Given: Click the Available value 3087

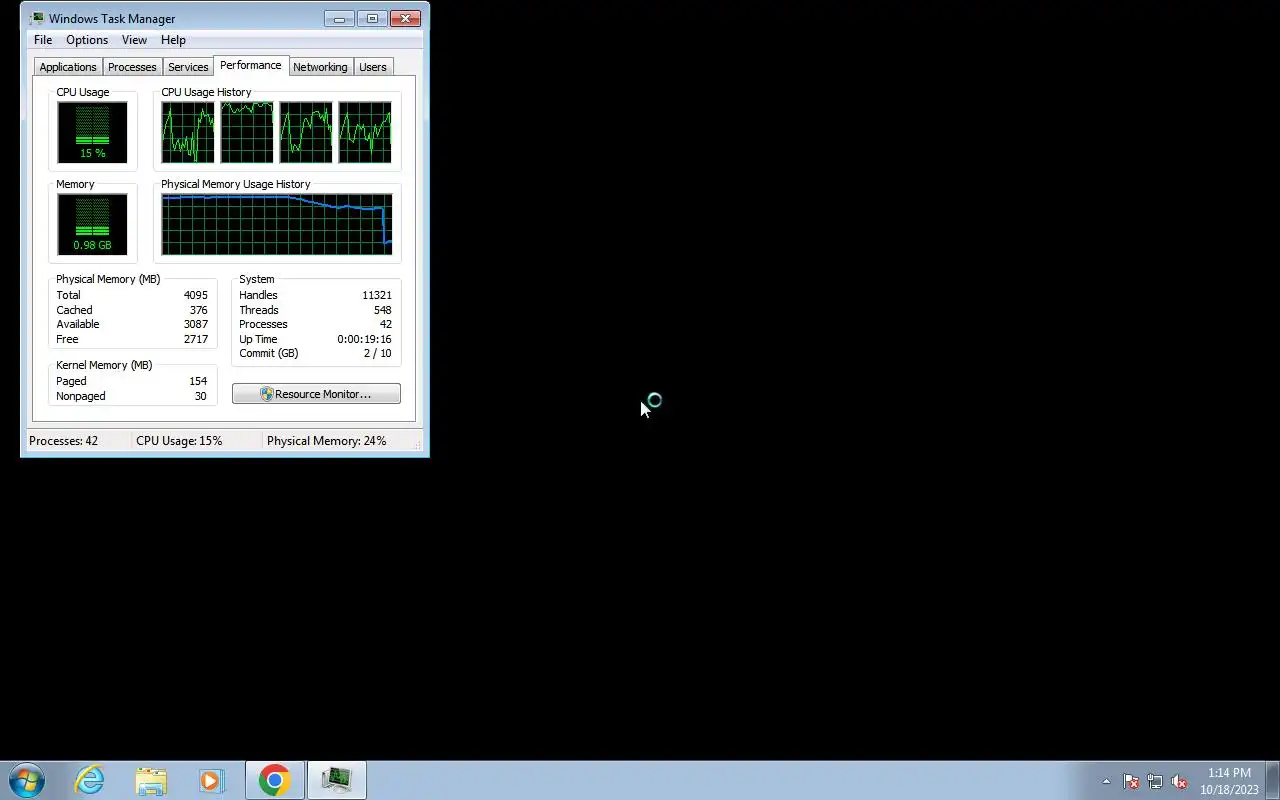Looking at the screenshot, I should [196, 324].
